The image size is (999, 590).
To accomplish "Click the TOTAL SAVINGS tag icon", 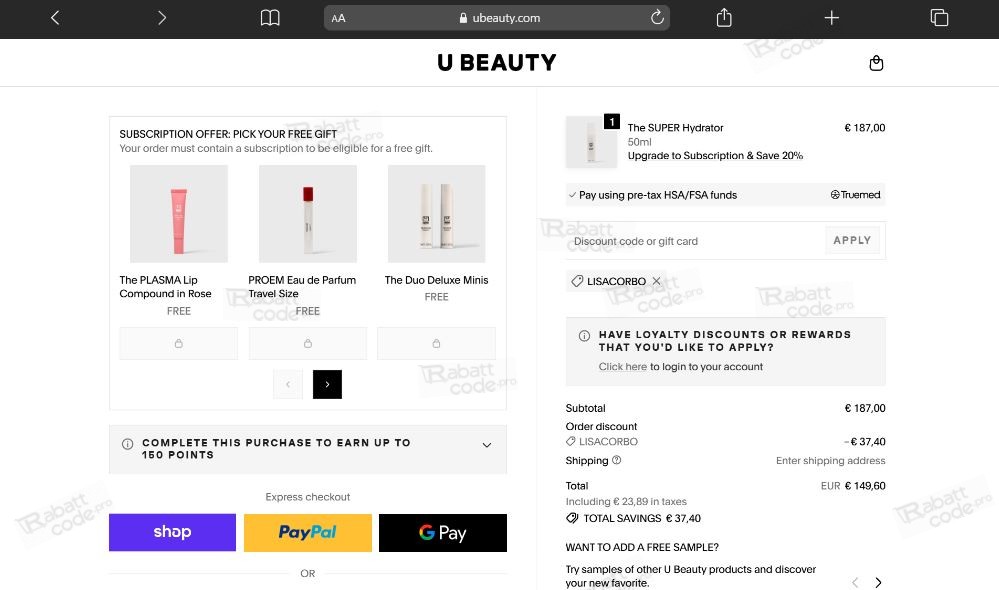I will [x=572, y=518].
